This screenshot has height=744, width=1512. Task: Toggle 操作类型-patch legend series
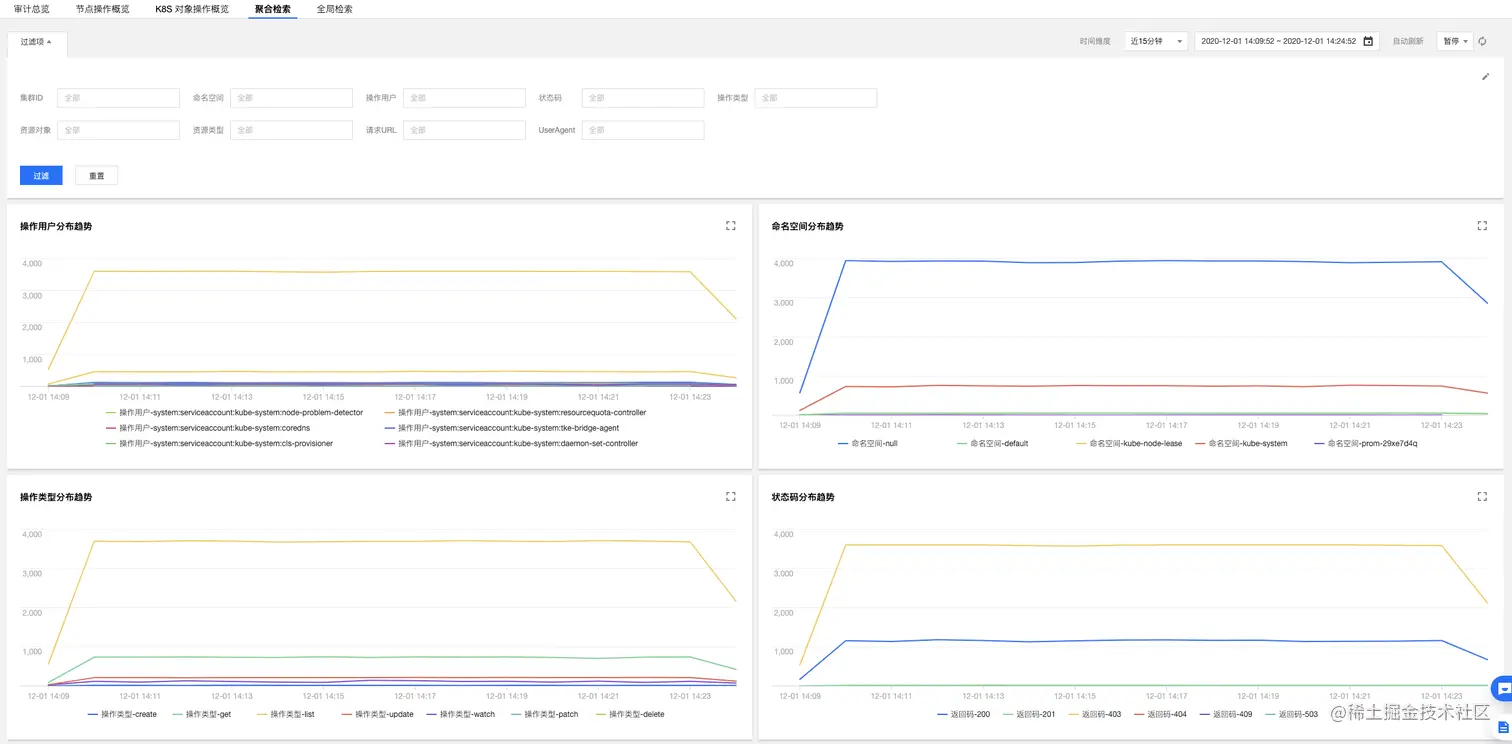[544, 714]
